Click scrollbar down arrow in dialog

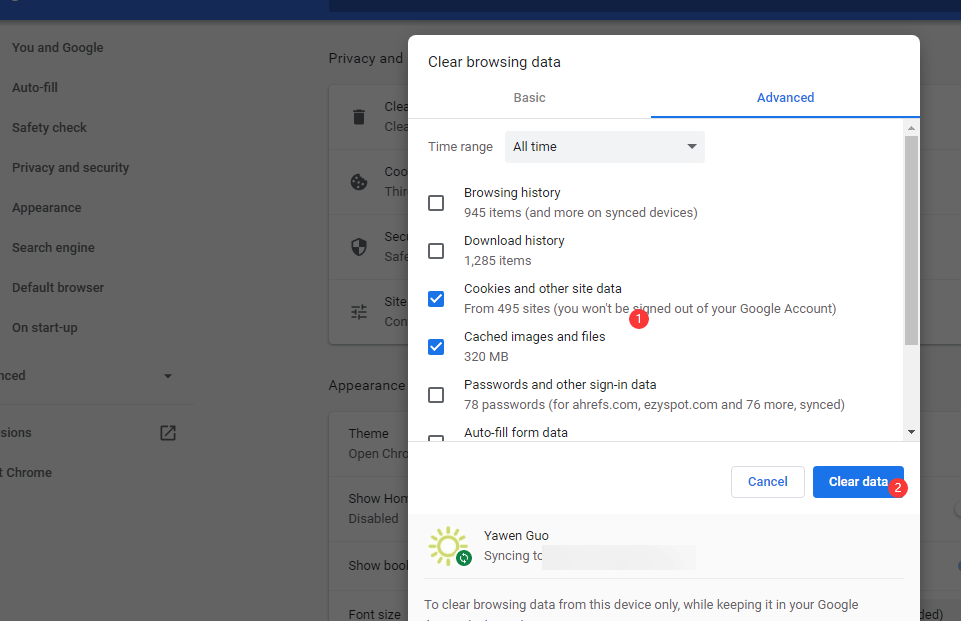tap(910, 431)
